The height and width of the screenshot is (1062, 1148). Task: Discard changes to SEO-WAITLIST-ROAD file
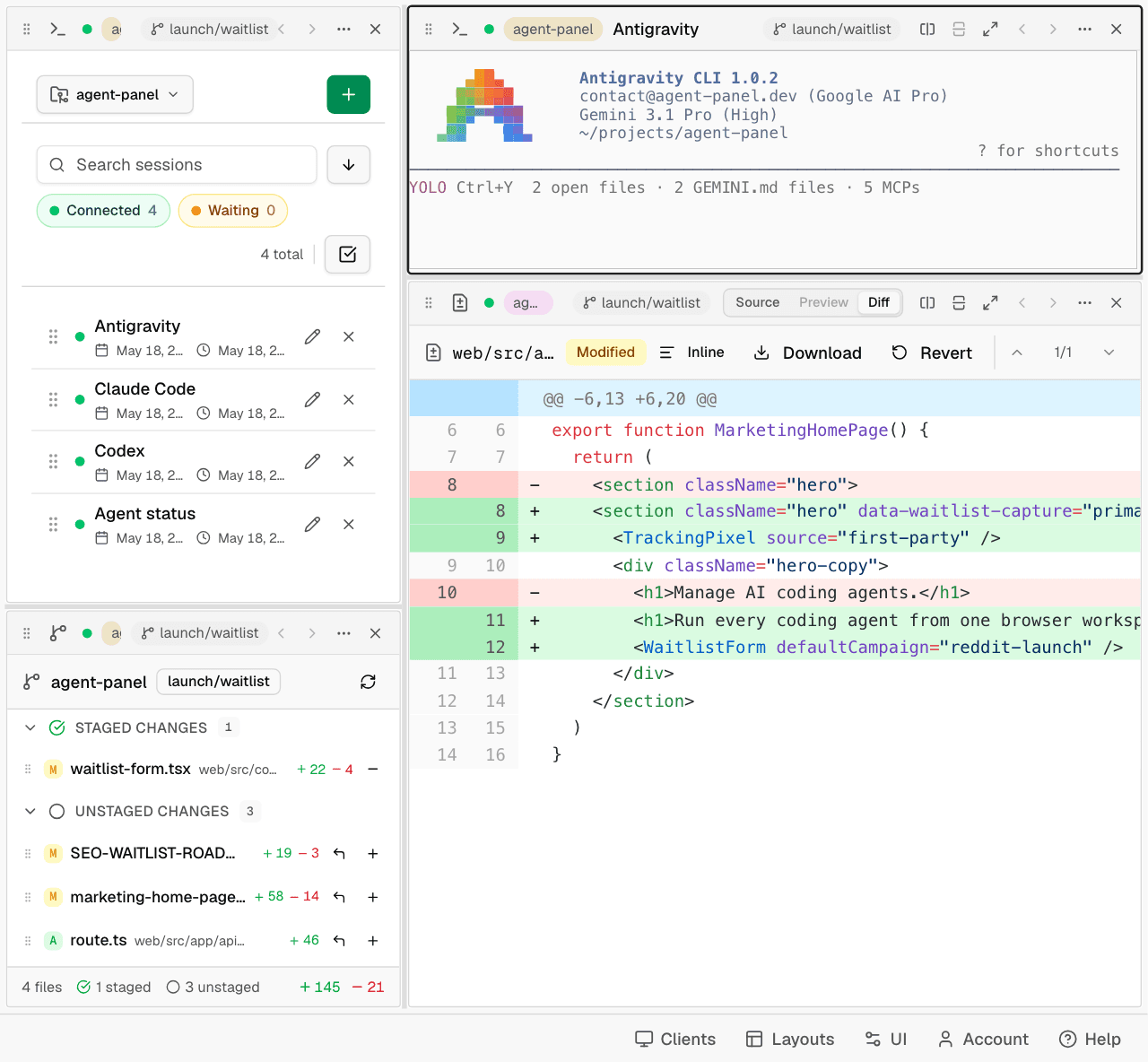click(339, 853)
